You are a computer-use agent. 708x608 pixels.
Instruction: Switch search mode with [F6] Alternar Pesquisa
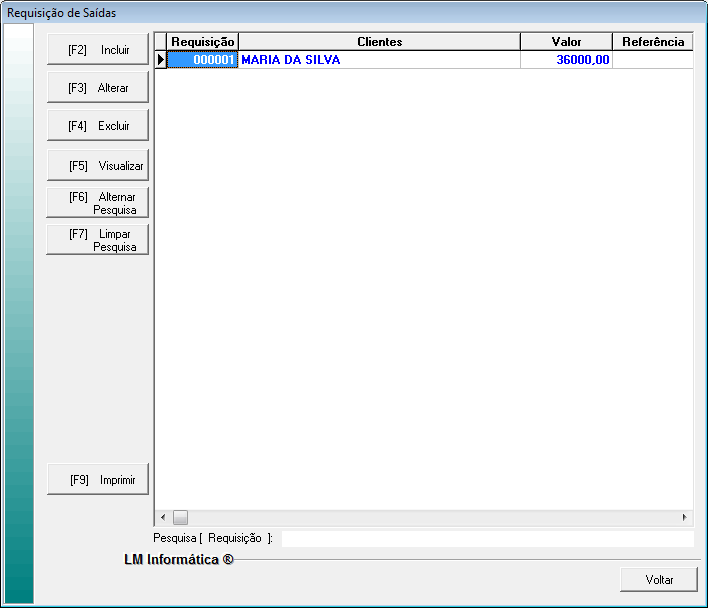(97, 203)
